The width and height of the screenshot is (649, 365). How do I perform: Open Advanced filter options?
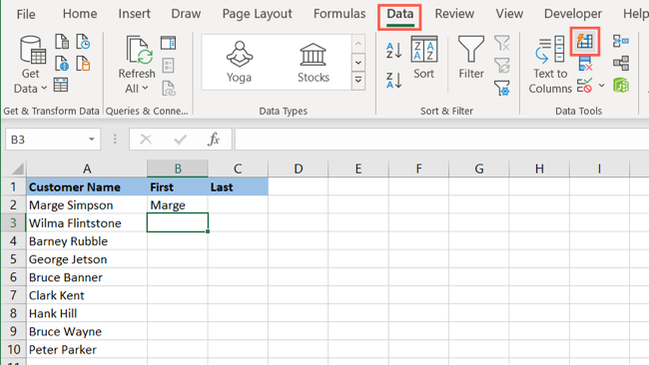(502, 88)
